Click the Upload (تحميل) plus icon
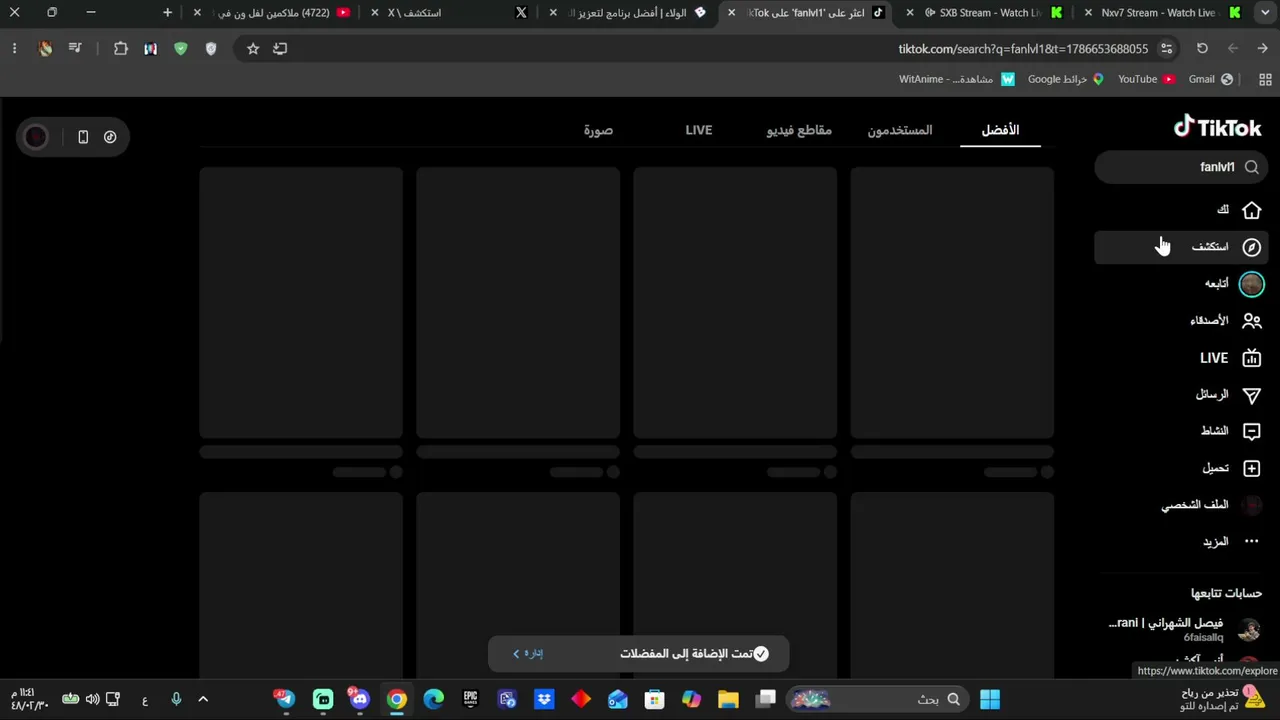This screenshot has height=720, width=1280. click(1251, 468)
